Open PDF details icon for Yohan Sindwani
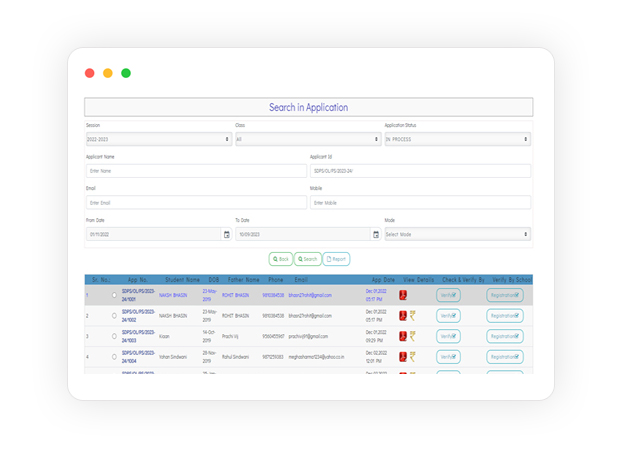The width and height of the screenshot is (622, 450). pos(403,357)
